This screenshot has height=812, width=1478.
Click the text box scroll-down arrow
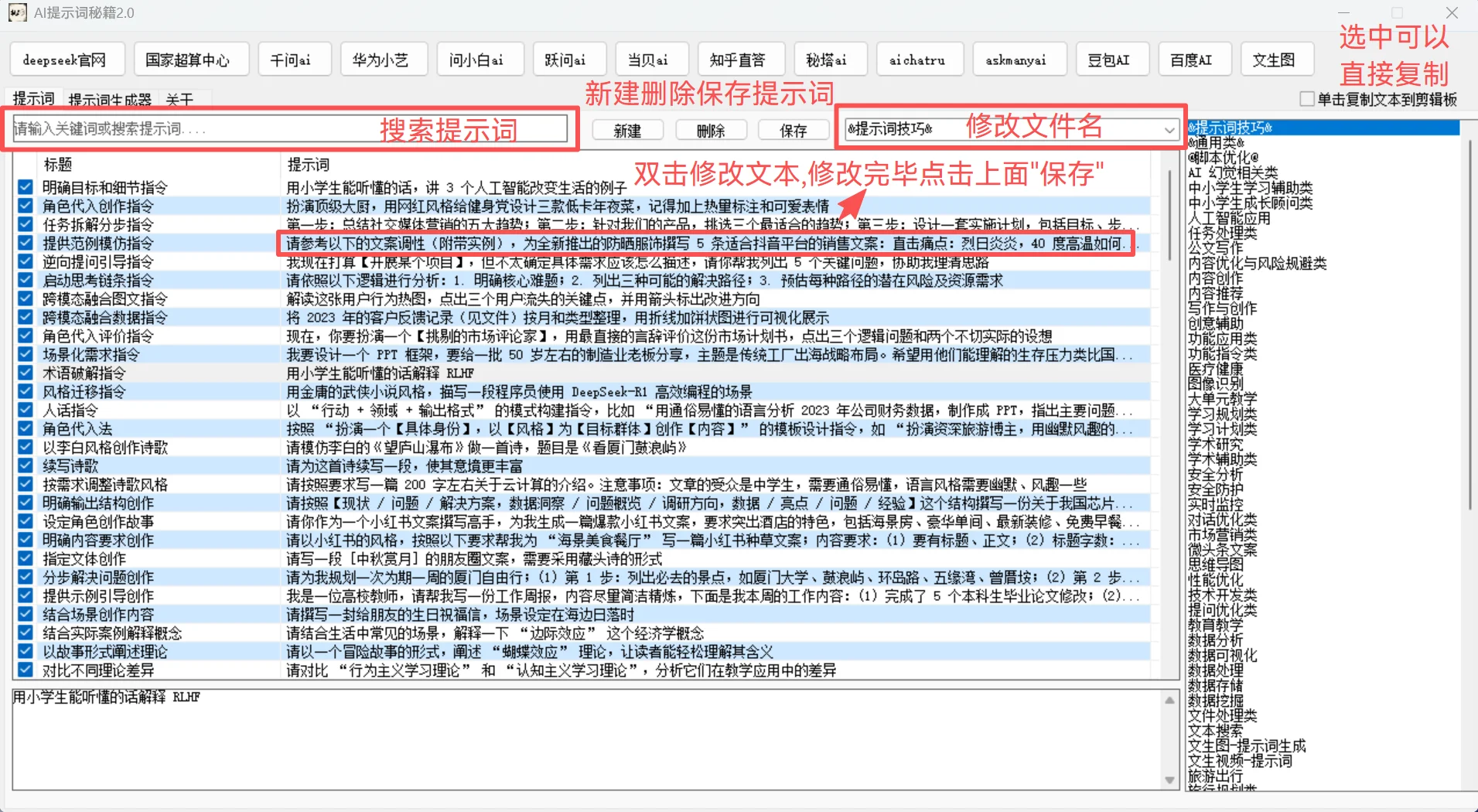(1169, 780)
